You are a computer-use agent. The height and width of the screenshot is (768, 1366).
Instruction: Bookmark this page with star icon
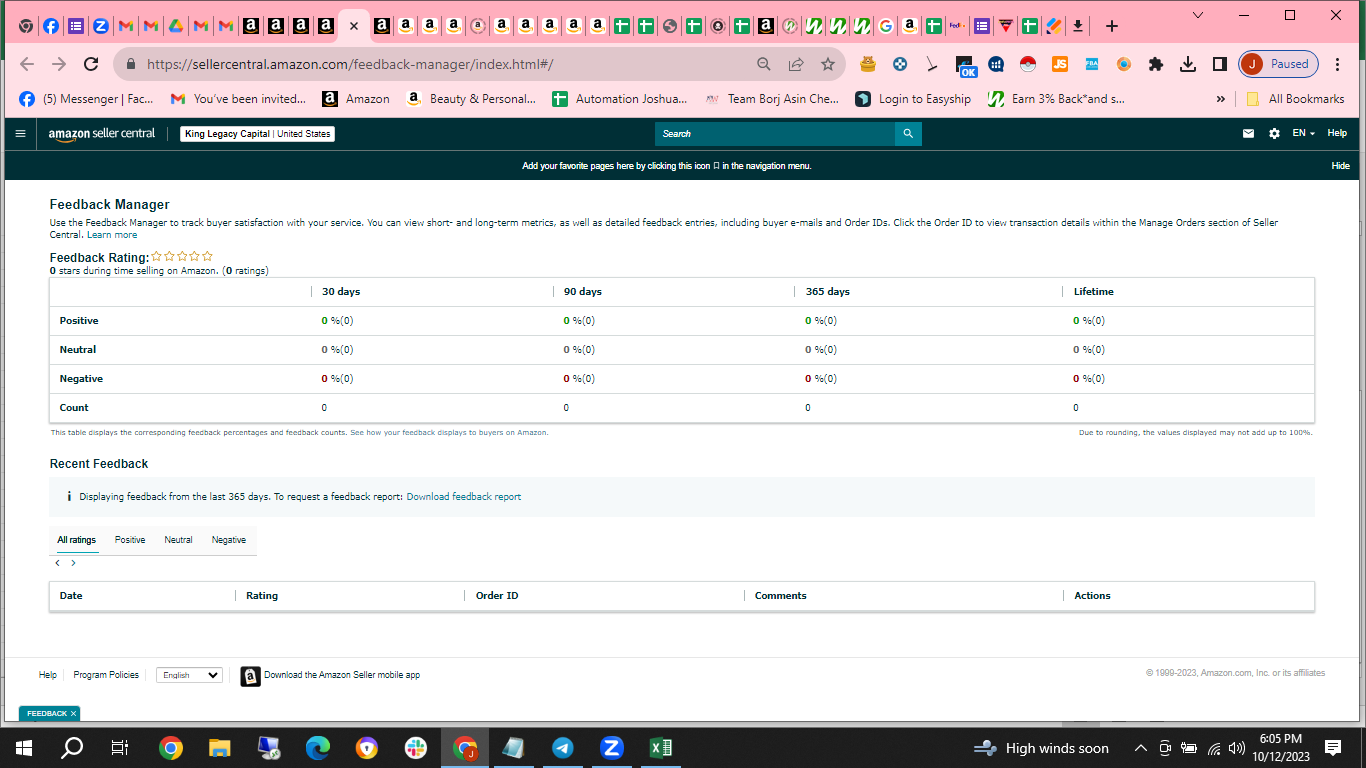pos(828,64)
